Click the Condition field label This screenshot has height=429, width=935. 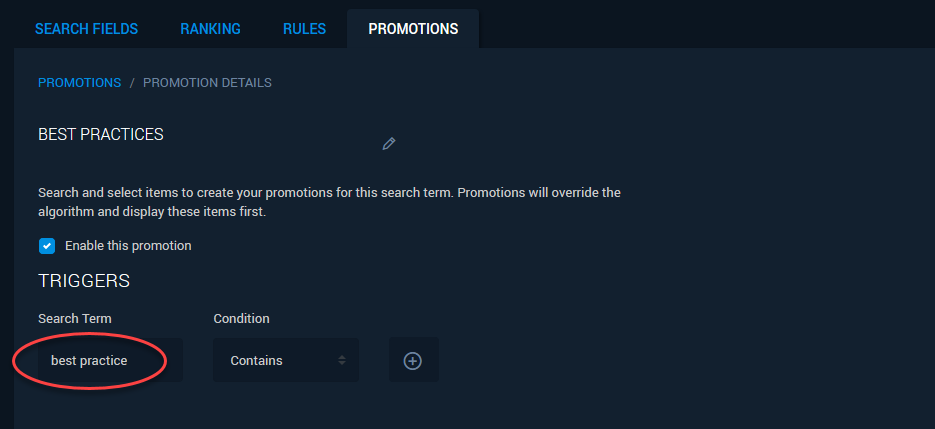pos(242,319)
